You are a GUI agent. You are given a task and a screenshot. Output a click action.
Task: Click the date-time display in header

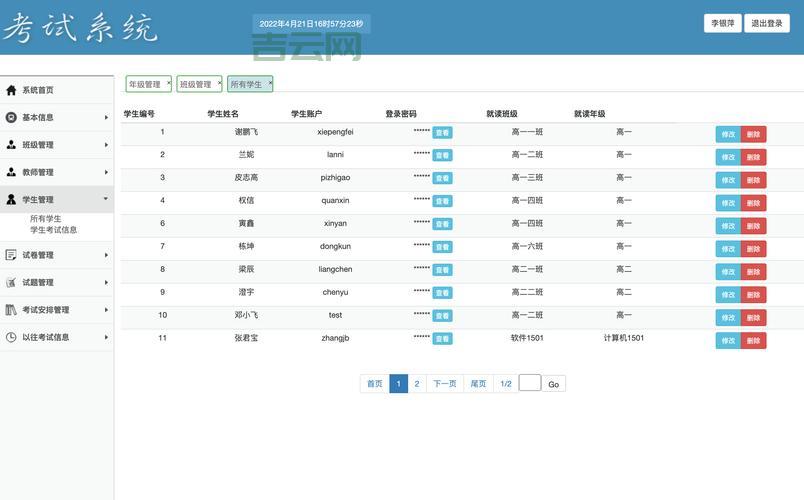click(311, 24)
